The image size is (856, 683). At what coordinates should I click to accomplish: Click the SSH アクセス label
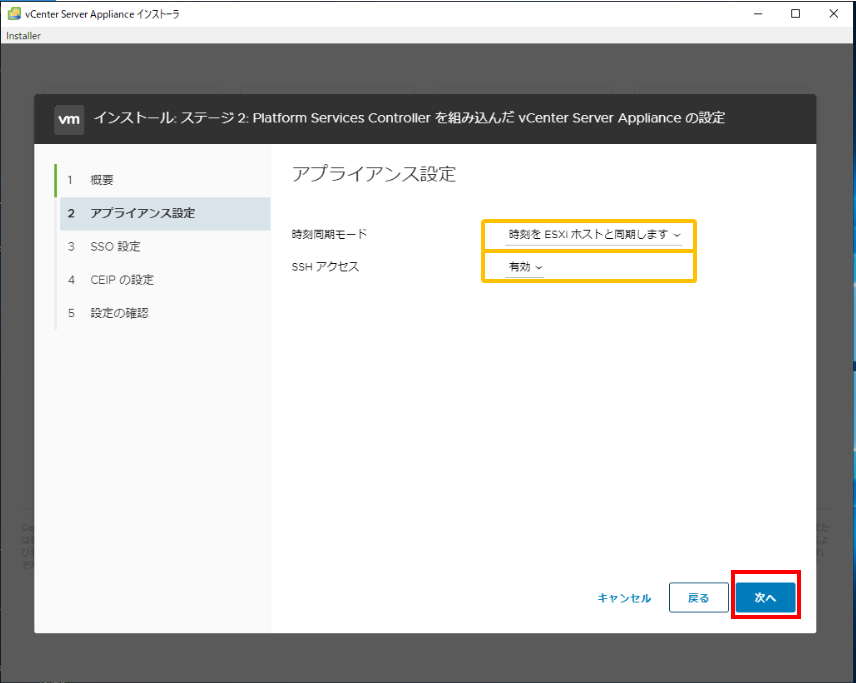click(325, 266)
